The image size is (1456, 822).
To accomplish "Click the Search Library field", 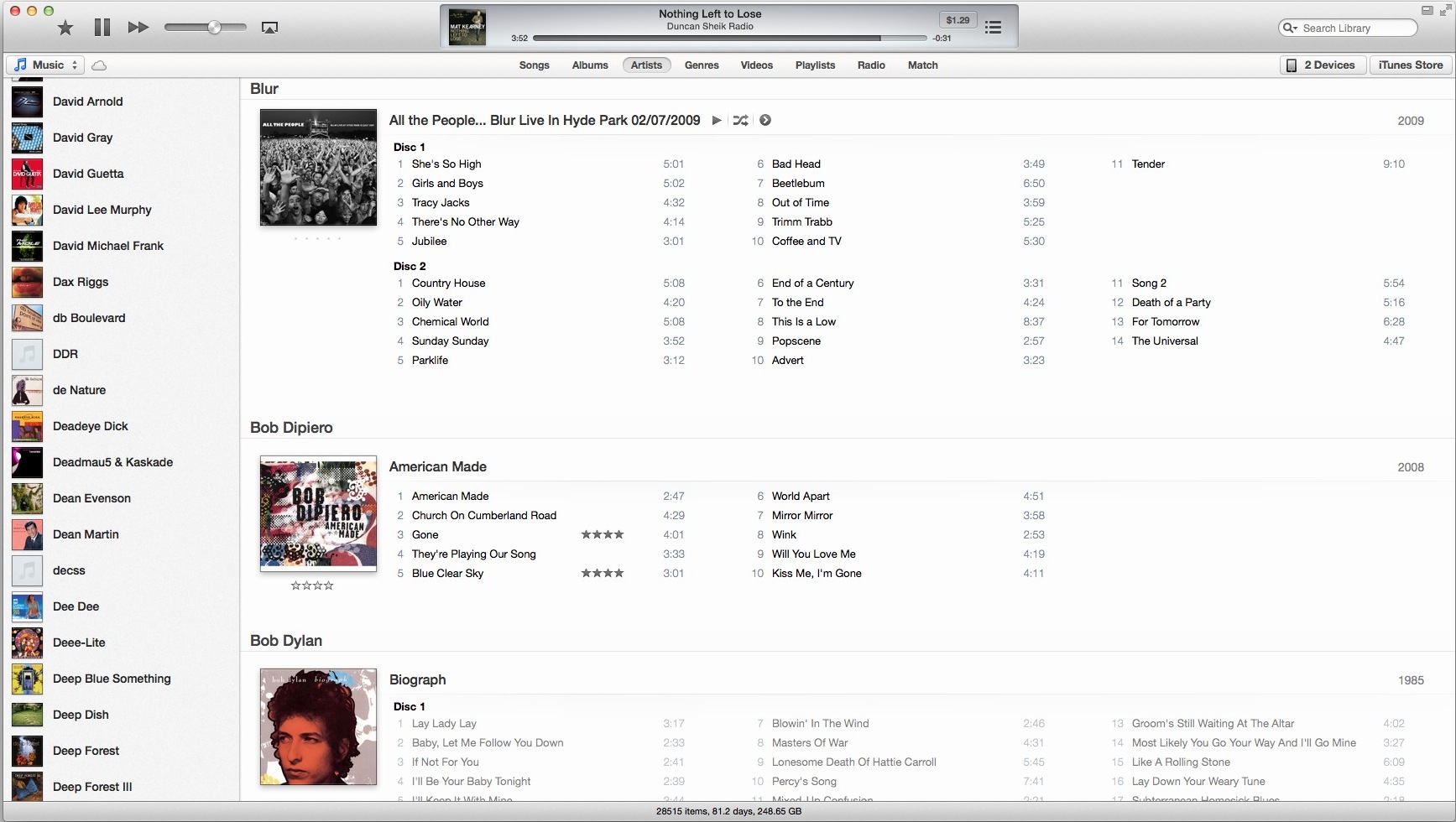I will point(1348,28).
